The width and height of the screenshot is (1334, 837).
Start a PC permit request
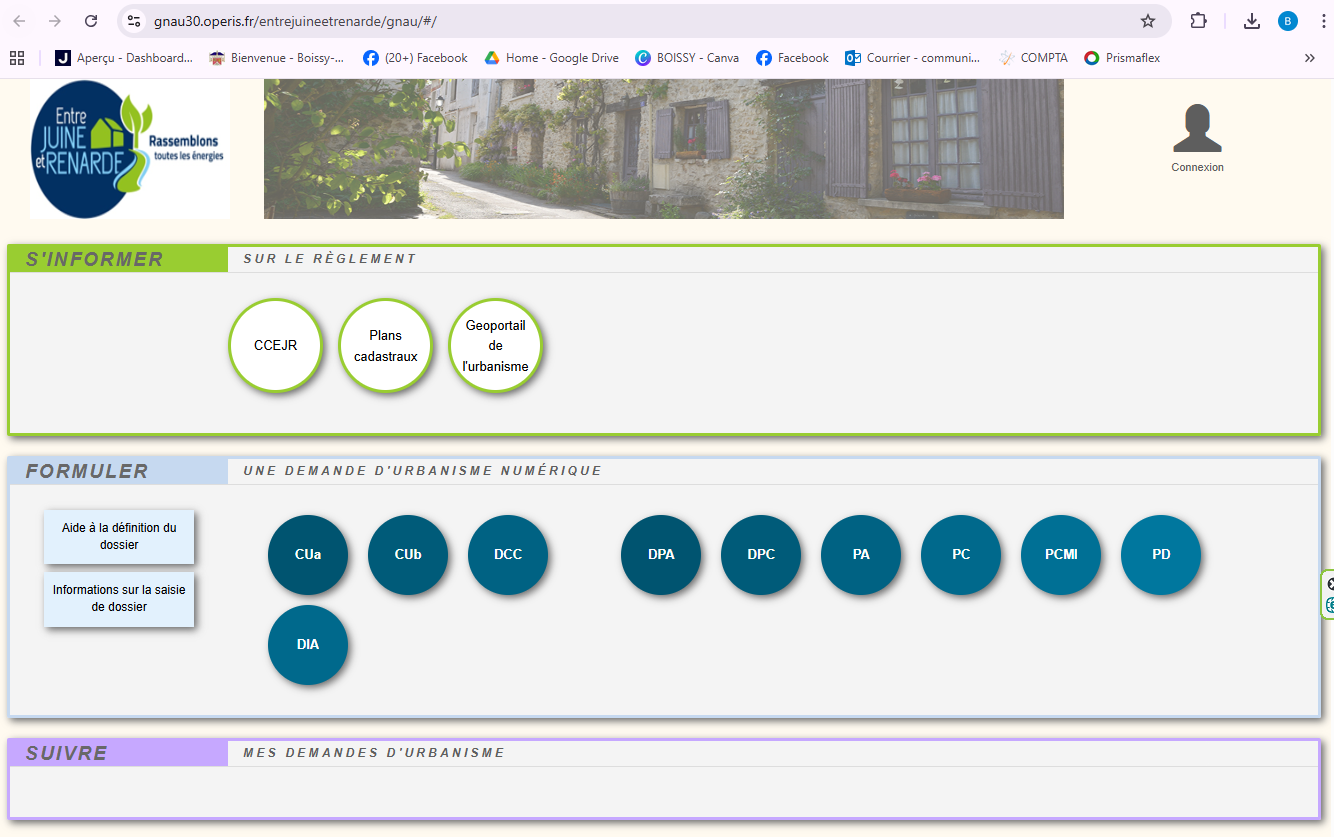pyautogui.click(x=961, y=555)
